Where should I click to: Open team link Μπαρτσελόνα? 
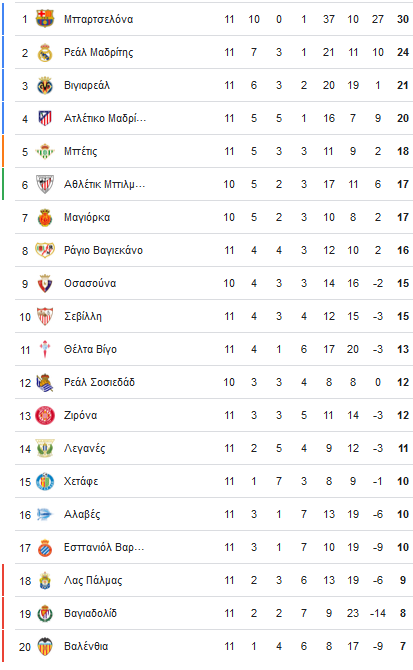tap(99, 19)
